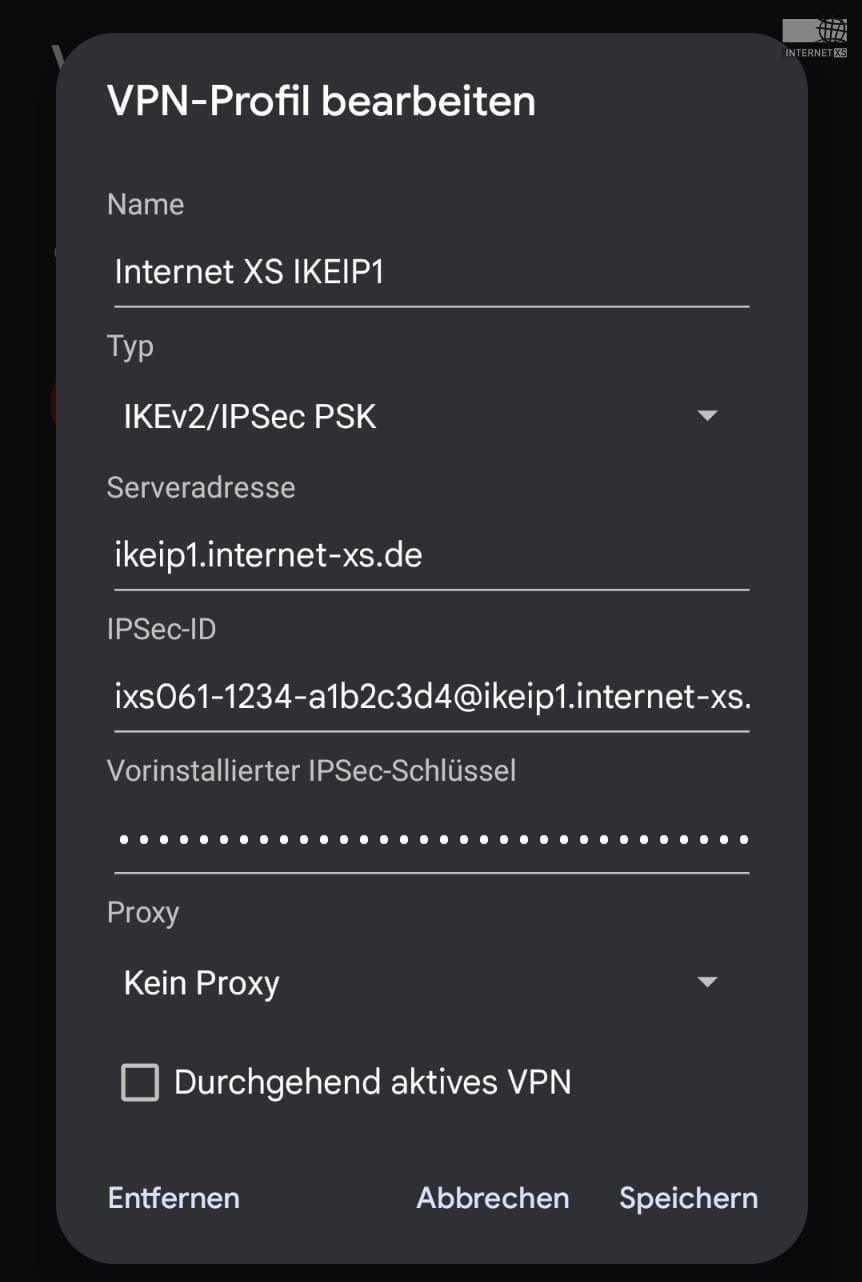This screenshot has height=1282, width=862.
Task: Click the Serveradresse field label
Action: click(x=201, y=488)
